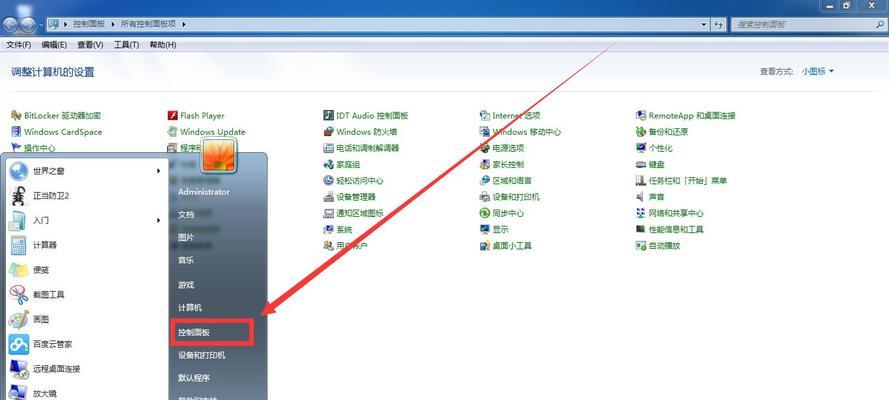Launch 远程桌面连接 from Start menu
This screenshot has width=889, height=400.
pyautogui.click(x=88, y=368)
